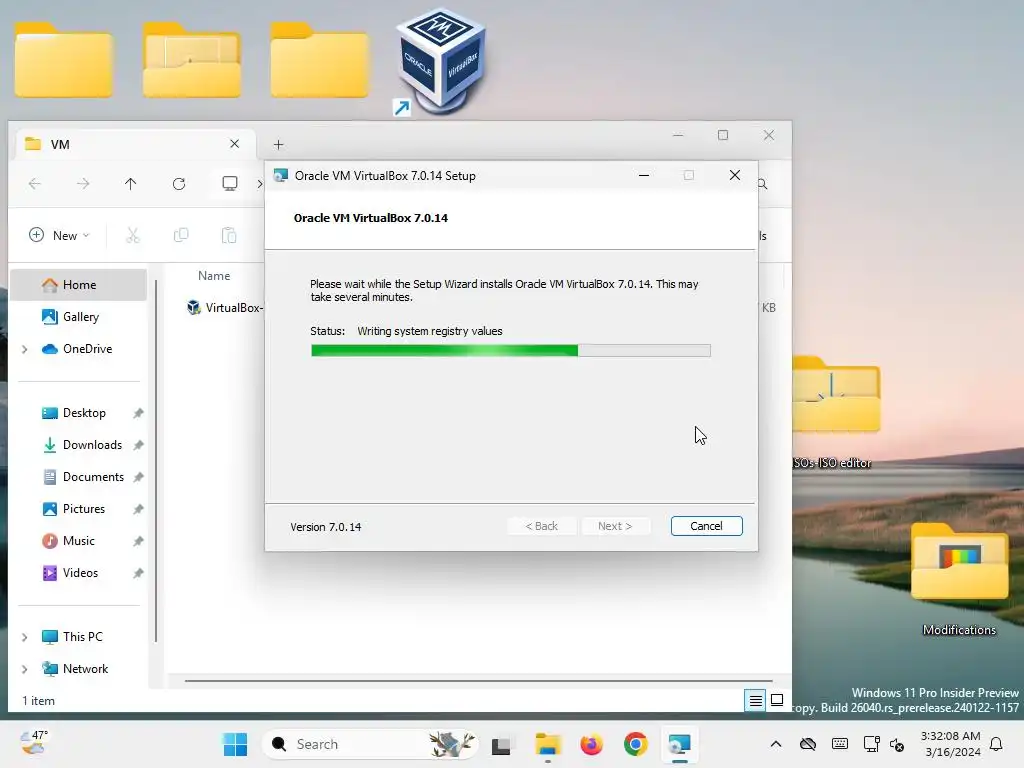Open File Explorer from taskbar

(x=547, y=744)
